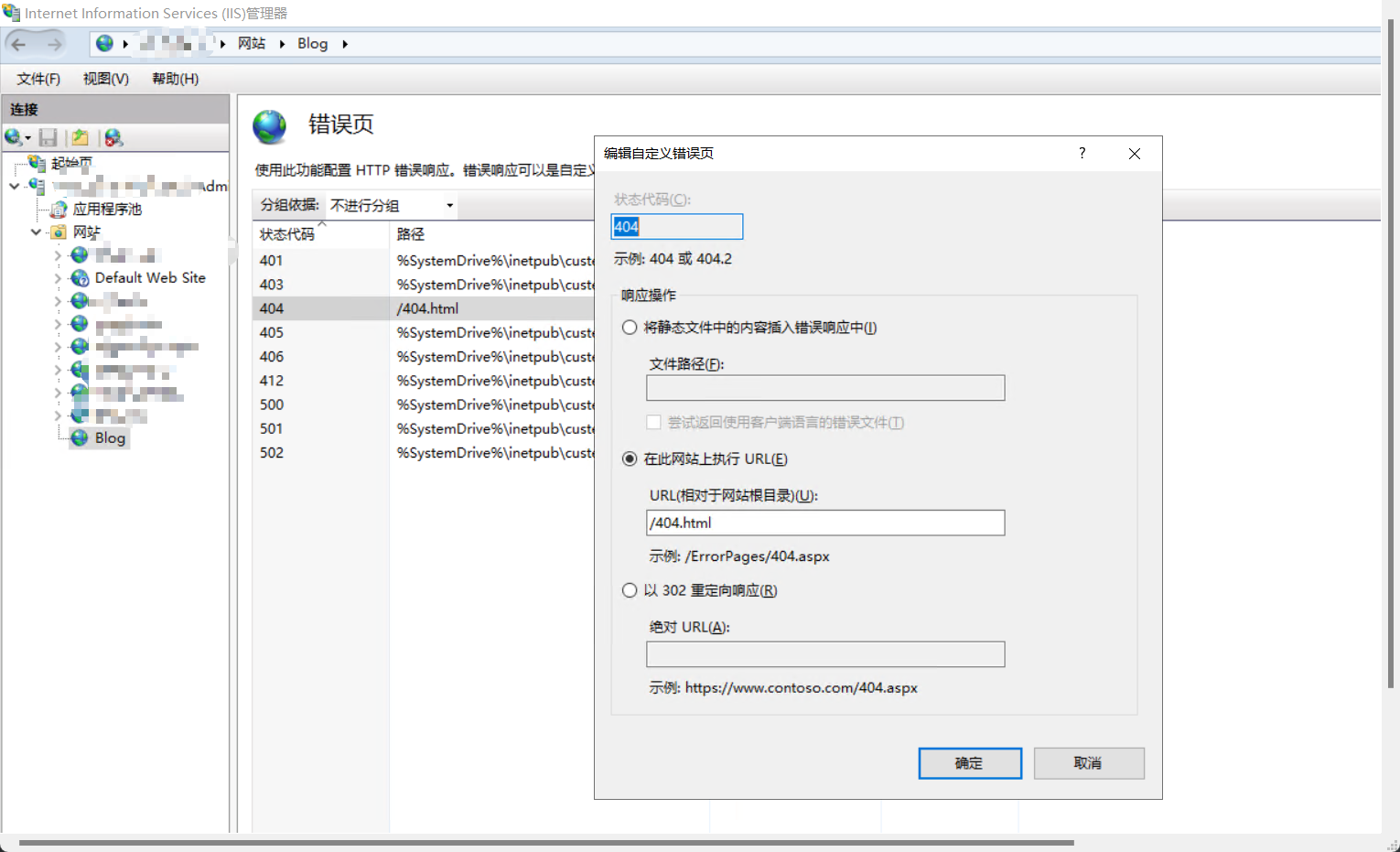Open the group-by (分组依据) dropdown
1400x852 pixels.
click(392, 206)
